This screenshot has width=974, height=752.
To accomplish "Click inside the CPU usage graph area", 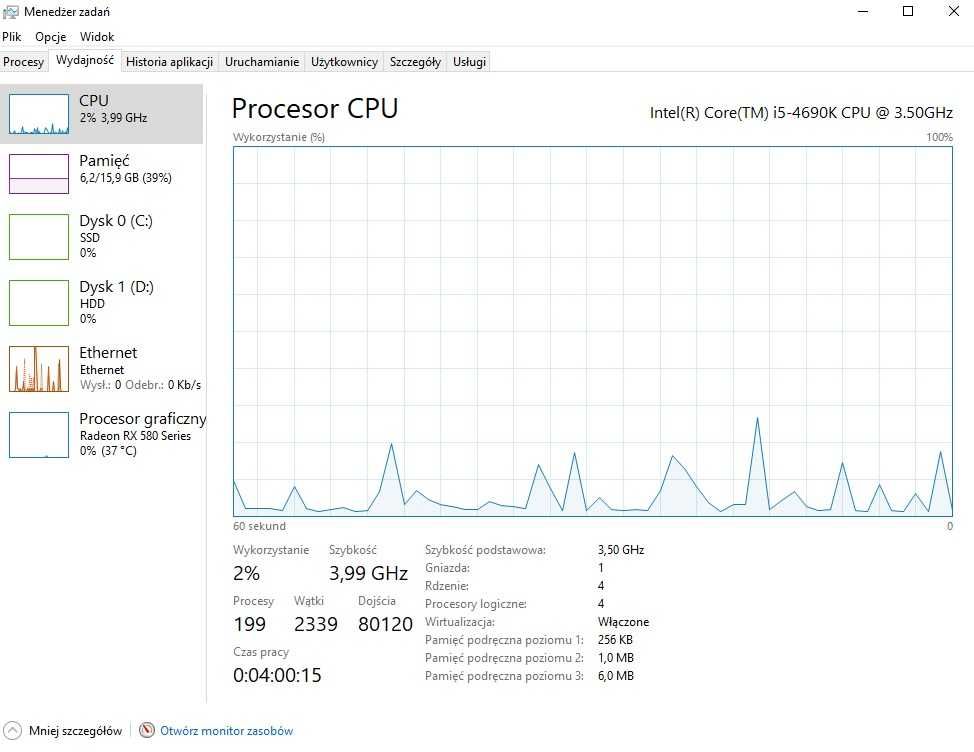I will coord(593,331).
